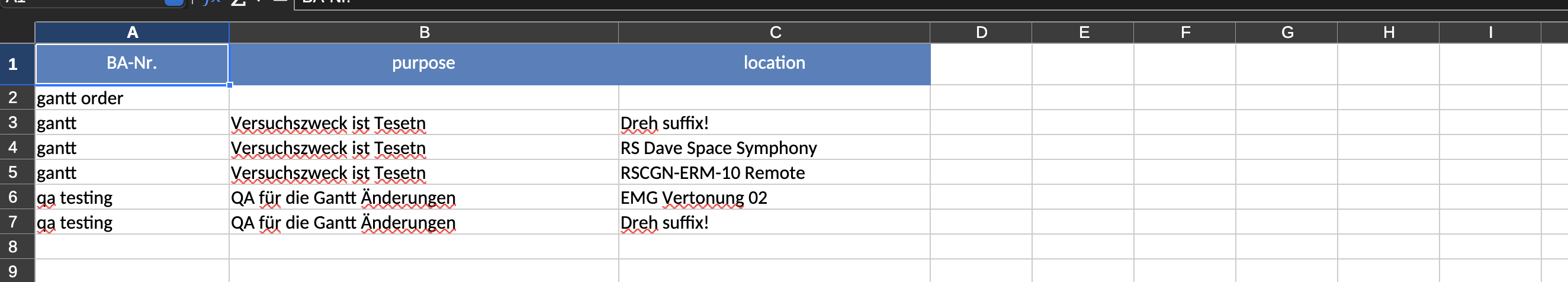Select the 'qa testing' cell in row 7
The width and height of the screenshot is (1568, 282).
click(x=132, y=223)
